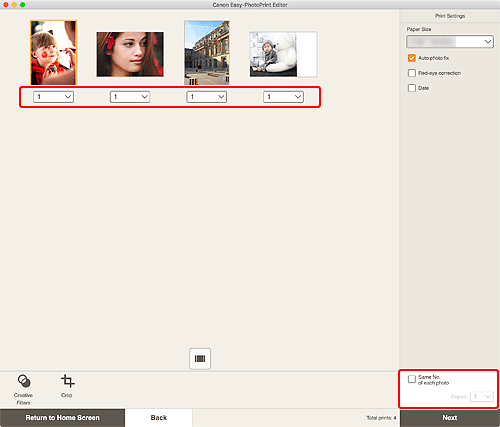Enable Red-eye correction checkbox
This screenshot has height=427, width=500.
(412, 73)
